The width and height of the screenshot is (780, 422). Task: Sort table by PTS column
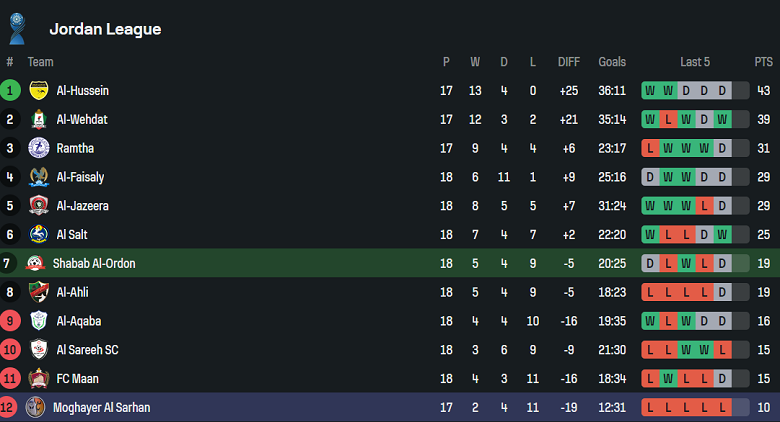763,62
